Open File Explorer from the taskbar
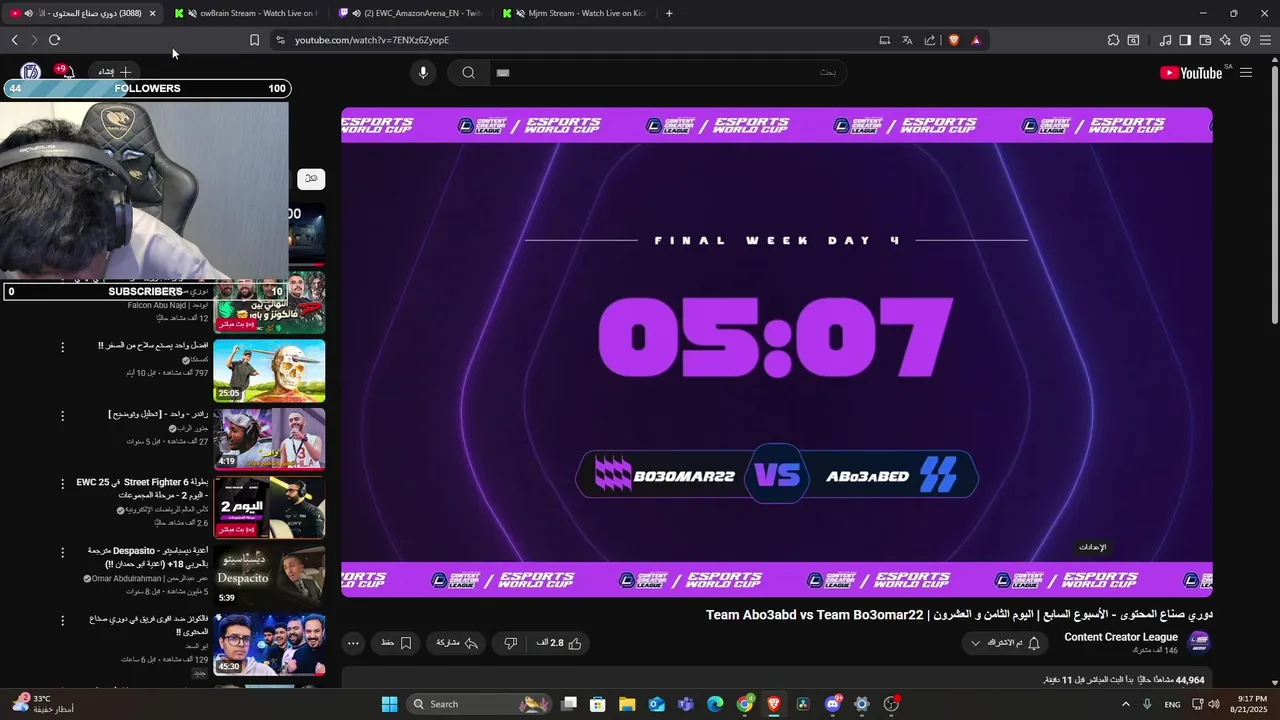The width and height of the screenshot is (1280, 720). 627,704
